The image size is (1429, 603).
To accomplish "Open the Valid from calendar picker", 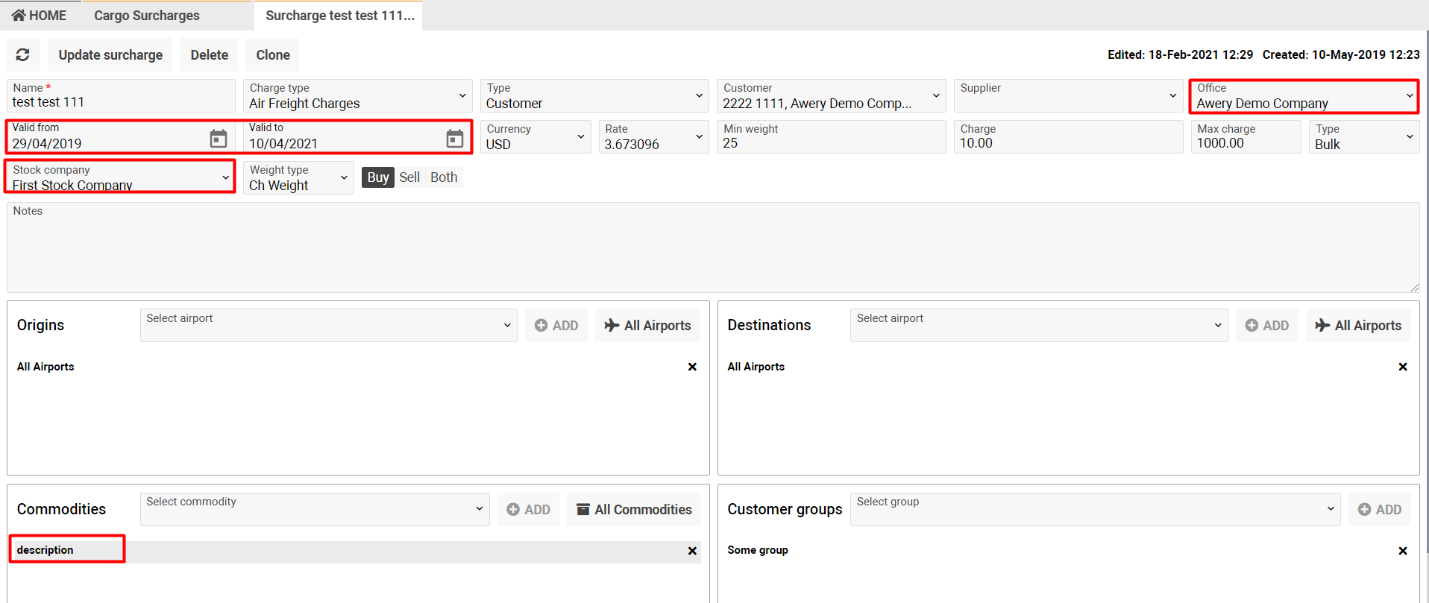I will (218, 138).
